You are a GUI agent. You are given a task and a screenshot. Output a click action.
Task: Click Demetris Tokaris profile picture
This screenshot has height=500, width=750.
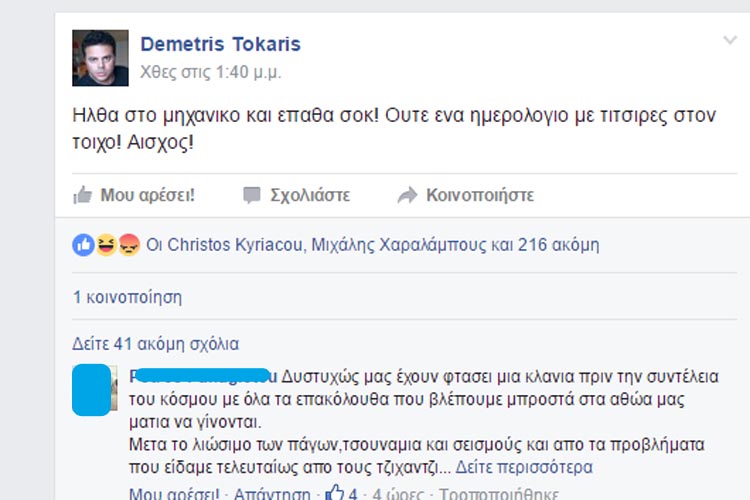coord(100,58)
